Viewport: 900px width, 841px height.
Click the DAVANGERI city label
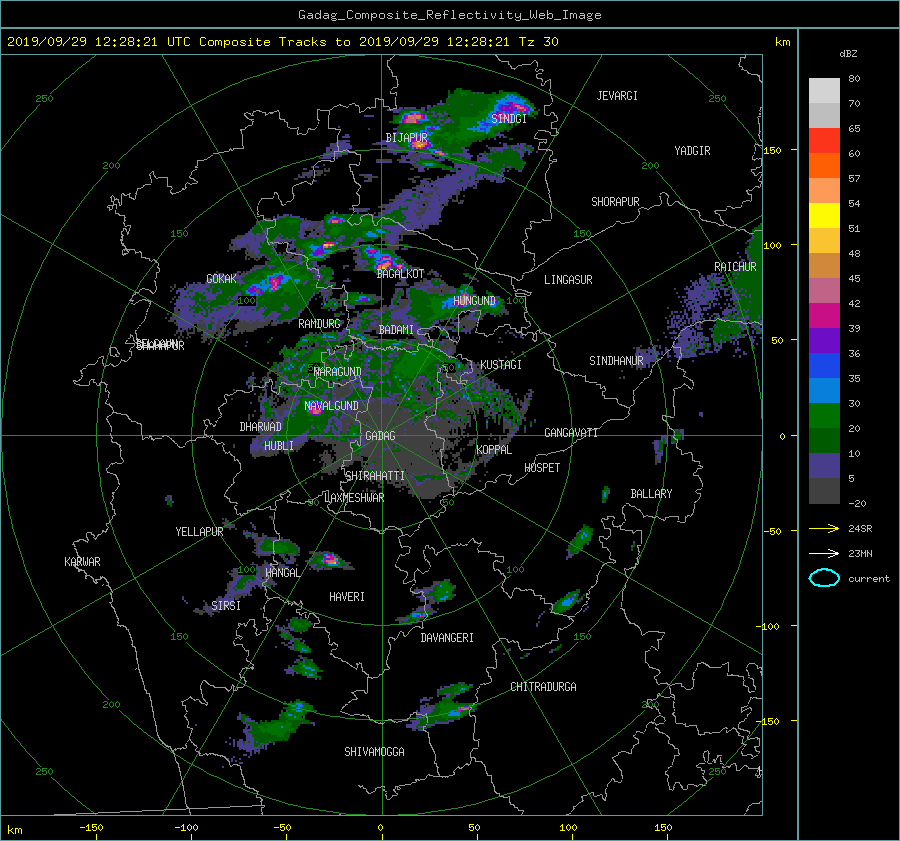(x=447, y=638)
